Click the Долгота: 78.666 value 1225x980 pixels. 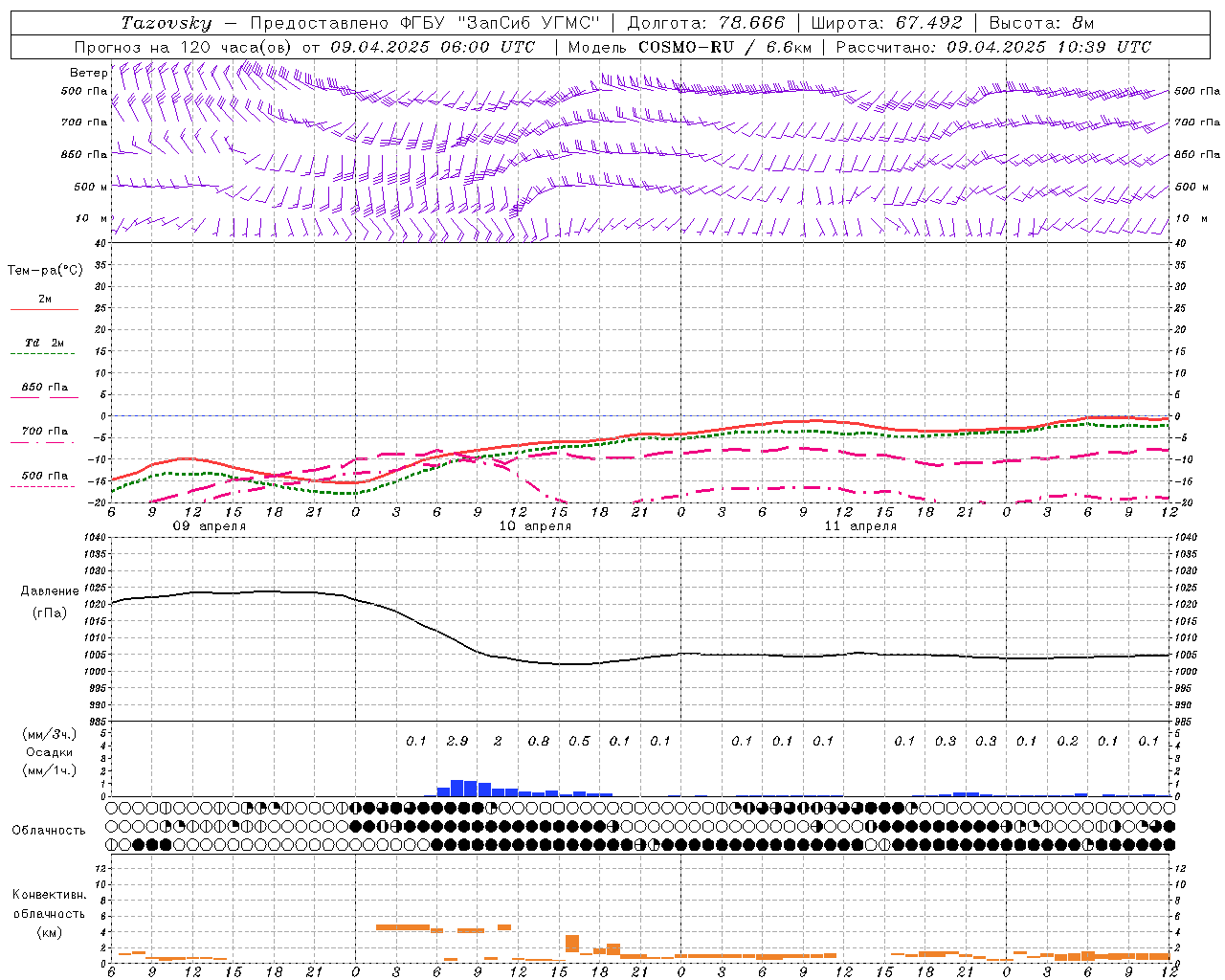point(706,23)
